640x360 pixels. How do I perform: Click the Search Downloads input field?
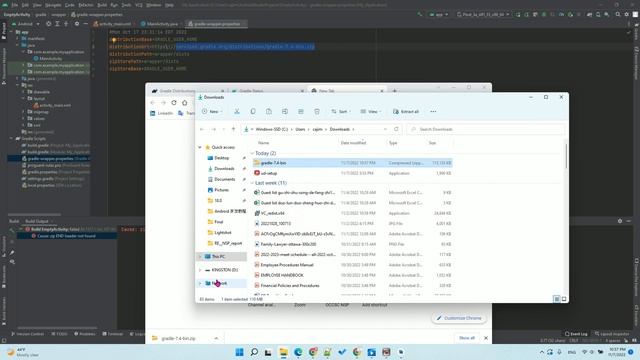coord(486,129)
